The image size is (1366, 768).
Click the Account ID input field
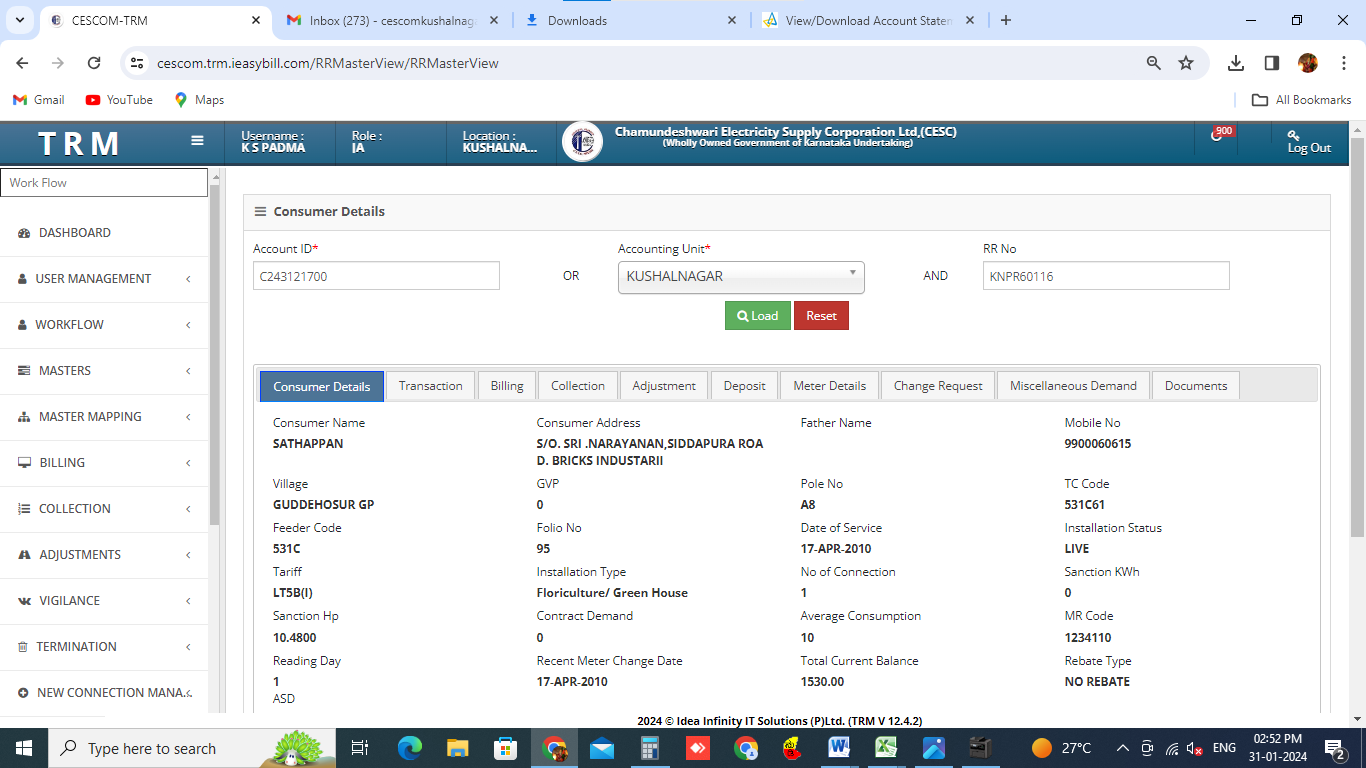(x=376, y=276)
